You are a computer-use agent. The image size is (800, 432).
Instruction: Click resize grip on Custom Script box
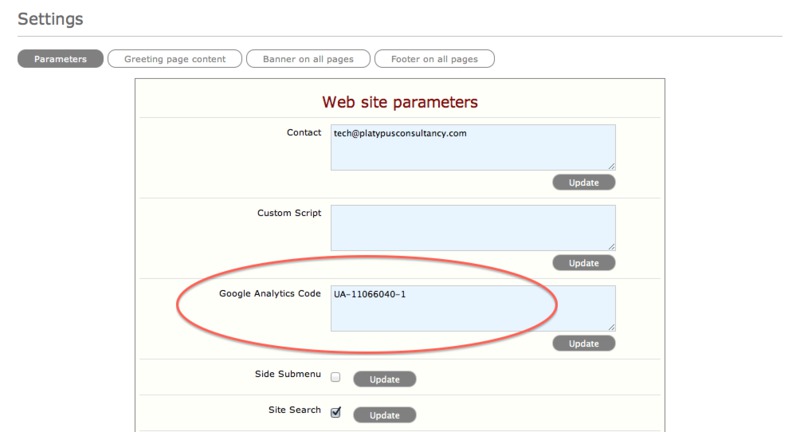(x=611, y=246)
